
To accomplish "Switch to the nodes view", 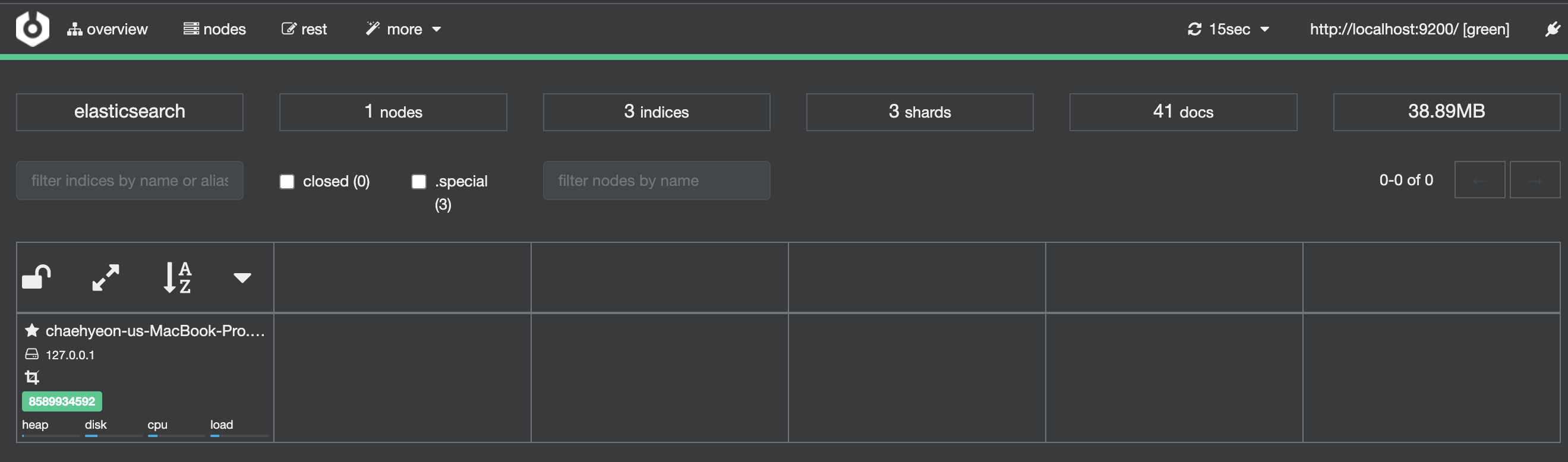I will pos(215,29).
